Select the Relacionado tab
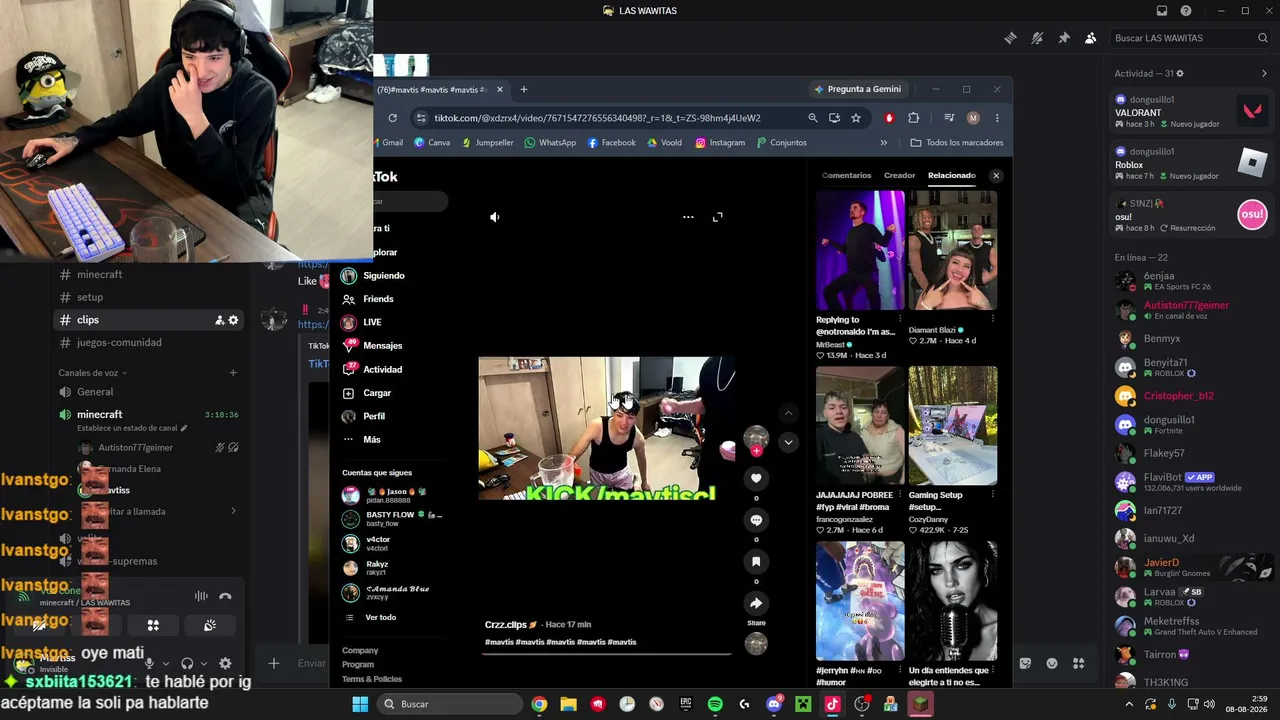This screenshot has width=1280, height=720. tap(951, 175)
